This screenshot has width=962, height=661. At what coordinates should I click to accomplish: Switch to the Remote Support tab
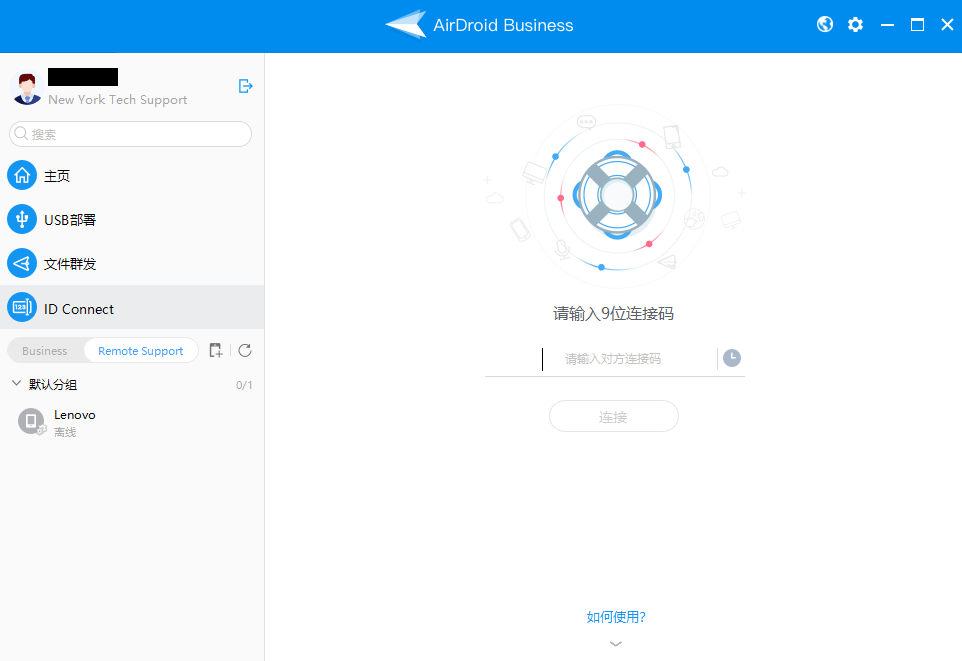coord(140,350)
